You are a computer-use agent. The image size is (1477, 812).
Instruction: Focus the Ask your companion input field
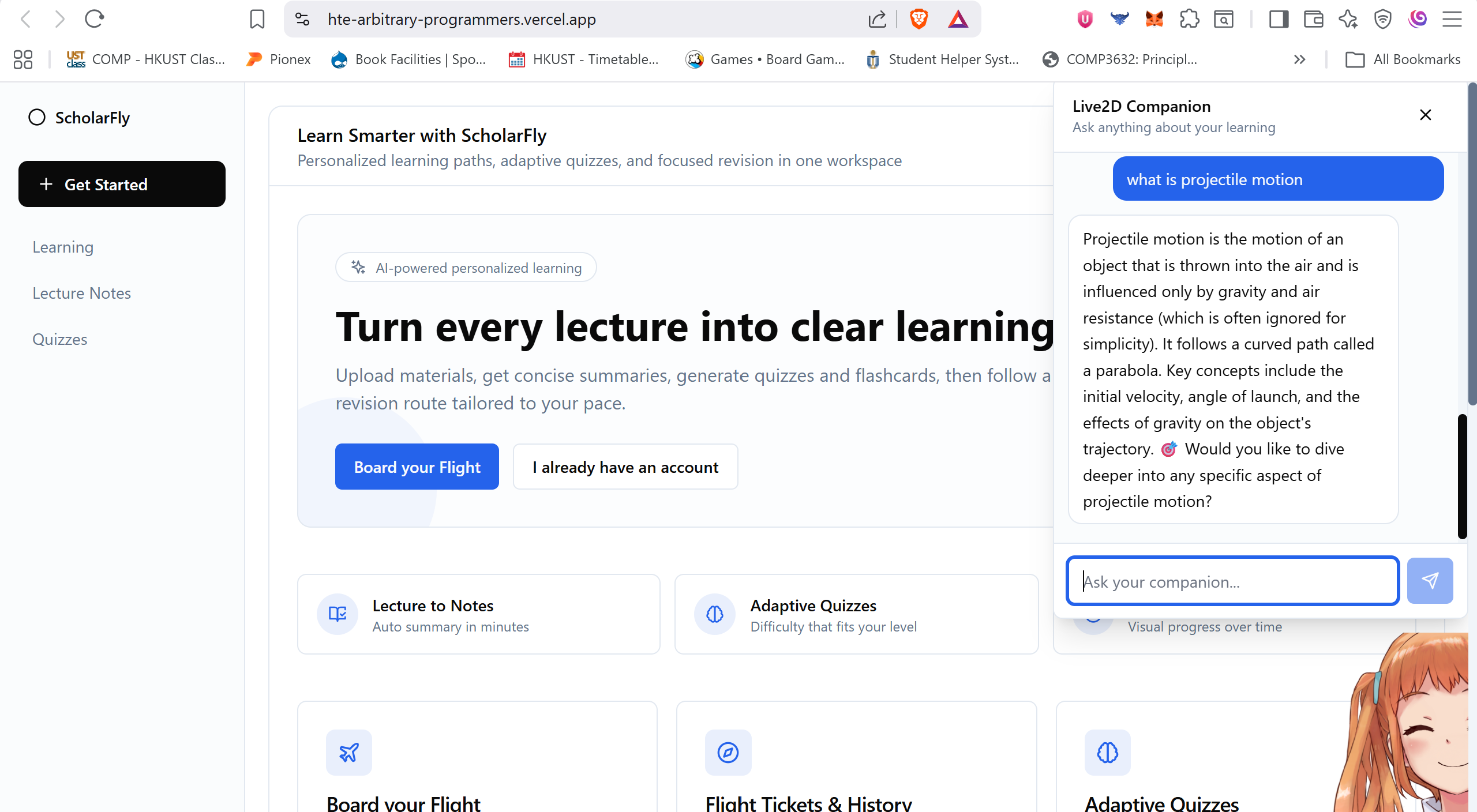click(1232, 581)
